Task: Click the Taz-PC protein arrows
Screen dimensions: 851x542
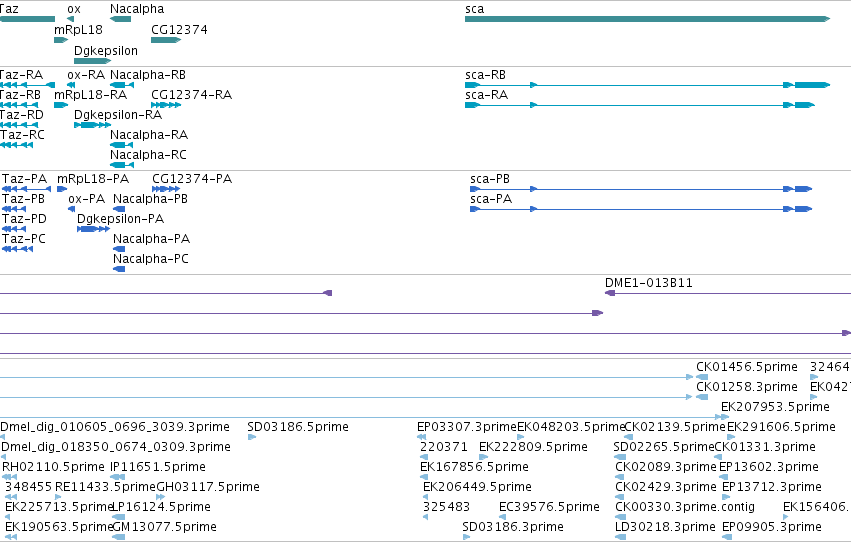Action: pyautogui.click(x=17, y=249)
